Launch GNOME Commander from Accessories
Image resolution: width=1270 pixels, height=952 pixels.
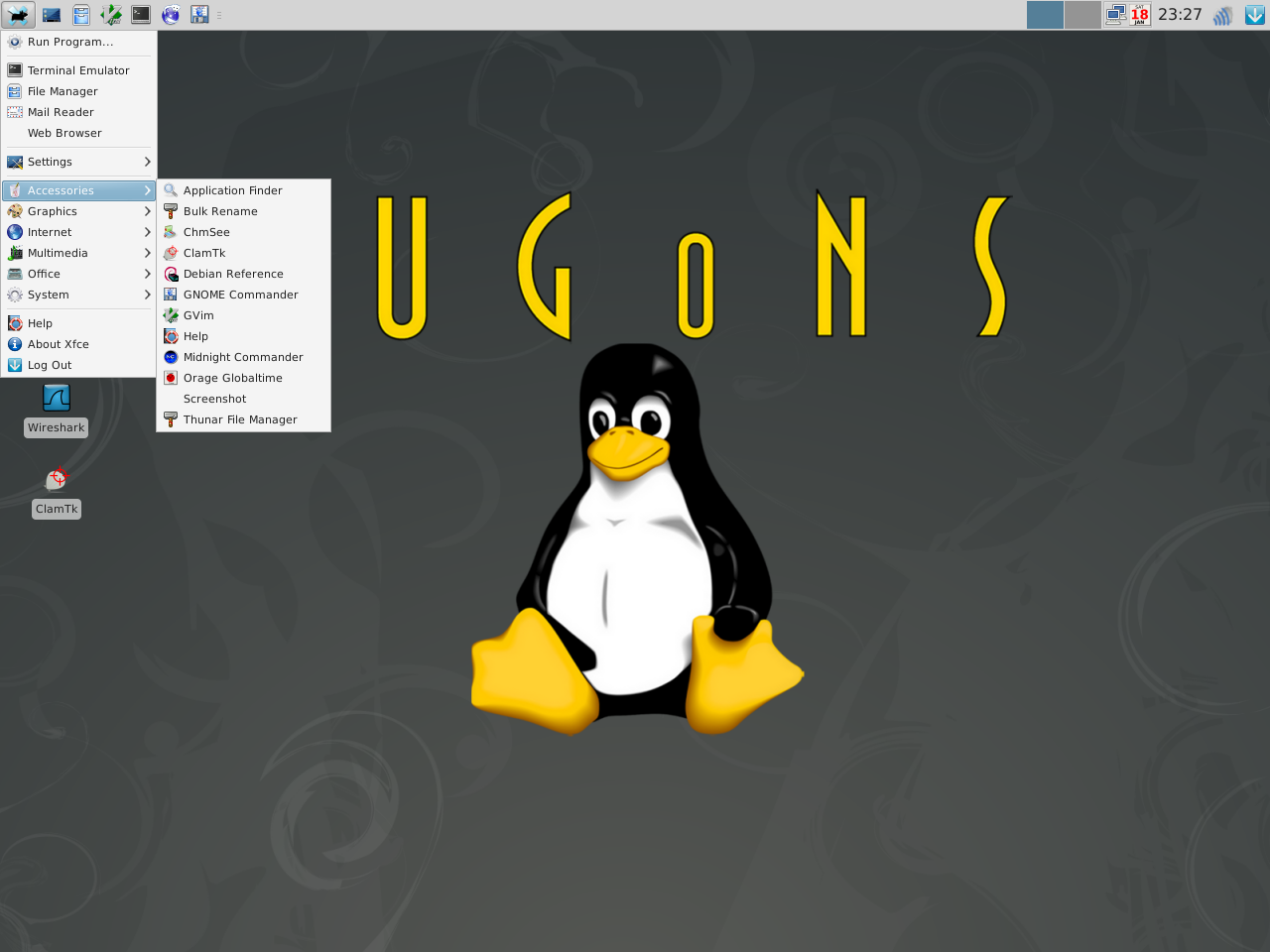(x=243, y=295)
